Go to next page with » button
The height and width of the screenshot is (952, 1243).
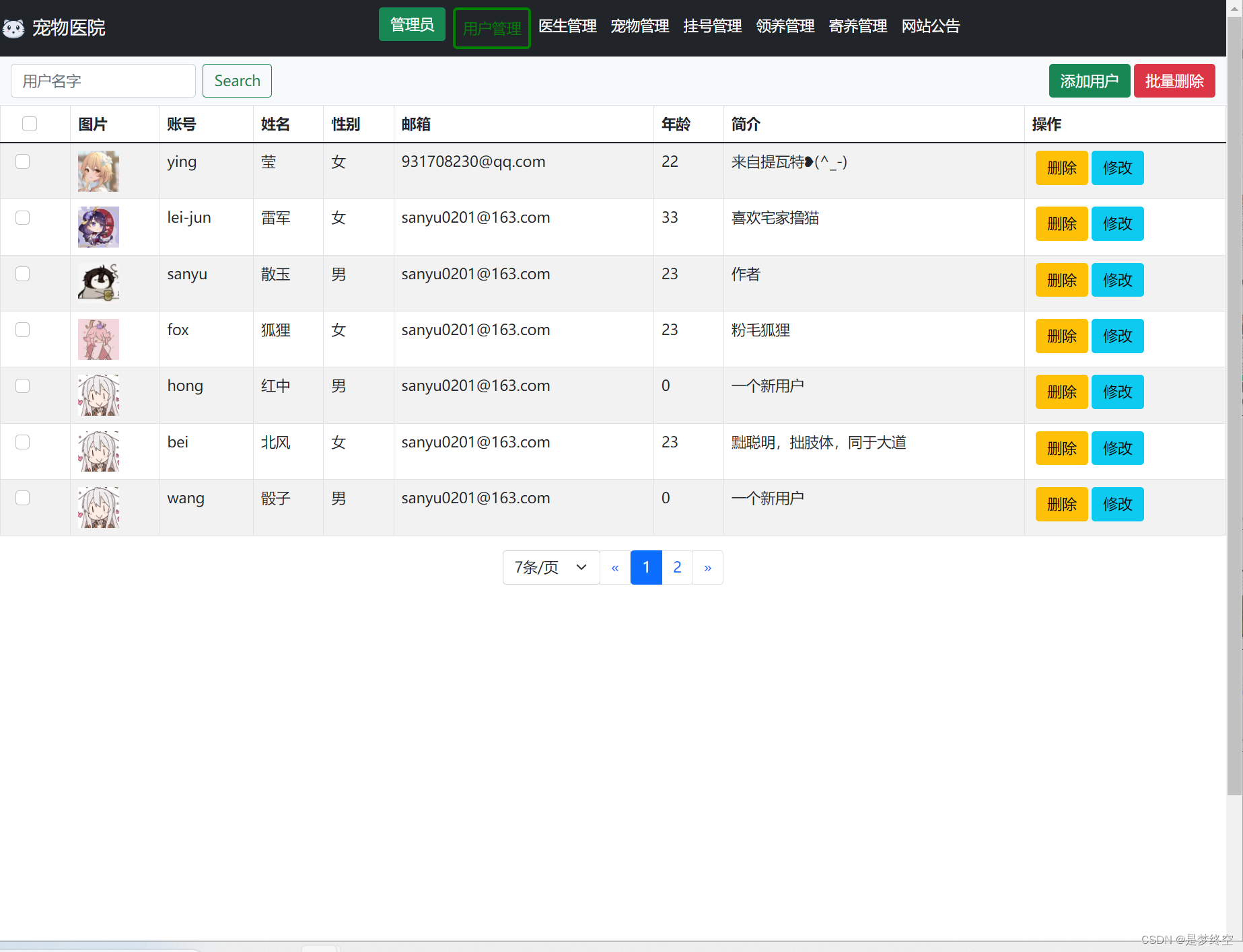pyautogui.click(x=707, y=567)
